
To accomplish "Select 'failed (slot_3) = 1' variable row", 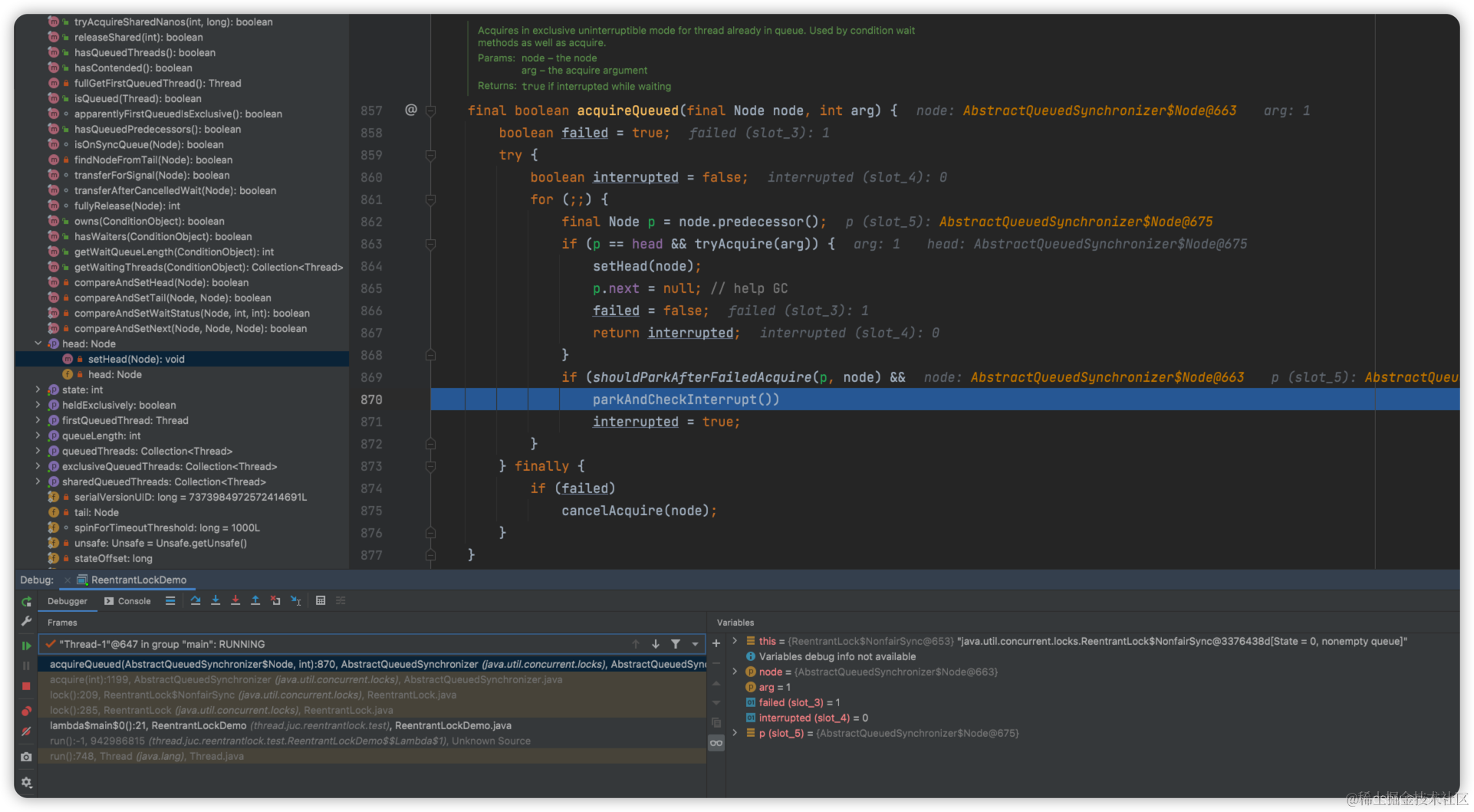I will [x=799, y=702].
